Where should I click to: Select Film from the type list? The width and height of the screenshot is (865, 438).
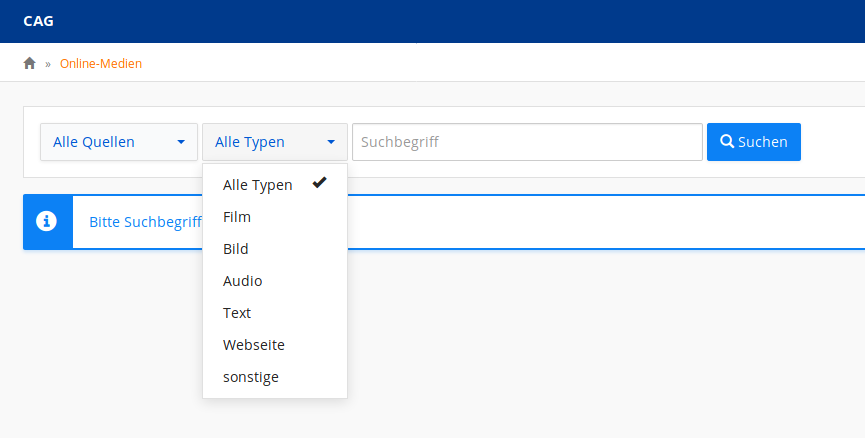(x=237, y=217)
